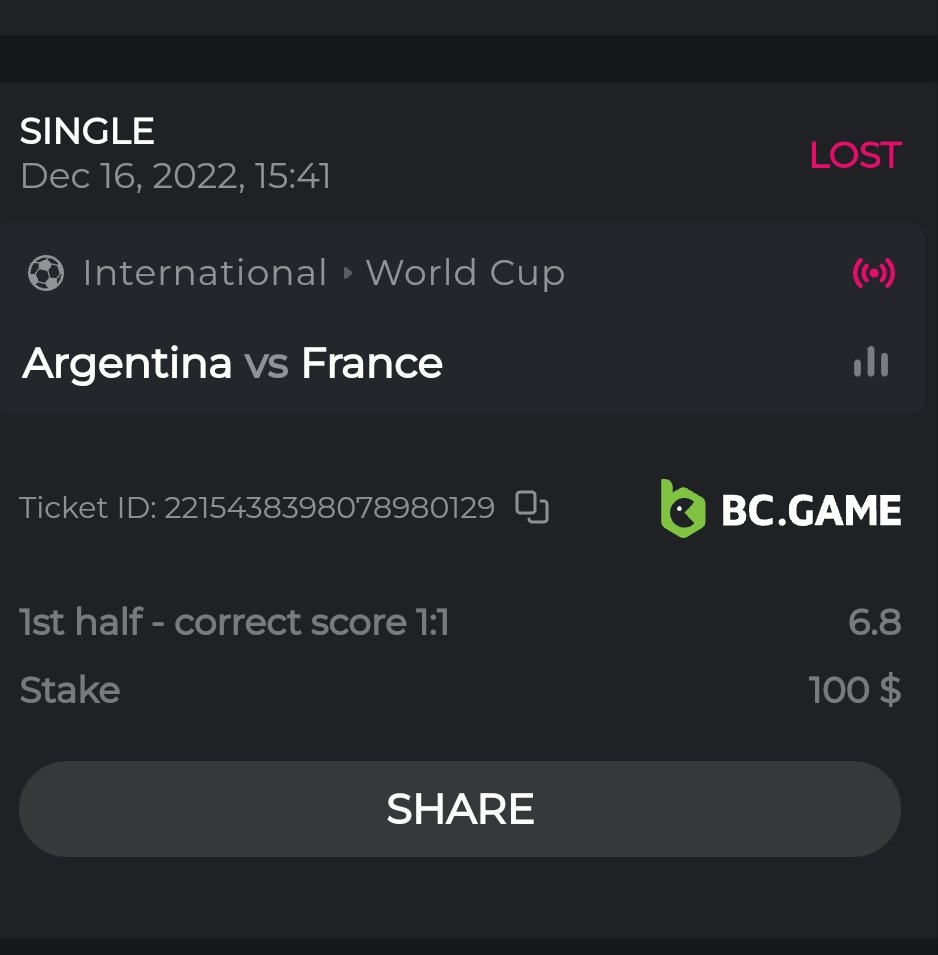Click the 100 $ stake amount
The width and height of the screenshot is (938, 955).
[854, 690]
